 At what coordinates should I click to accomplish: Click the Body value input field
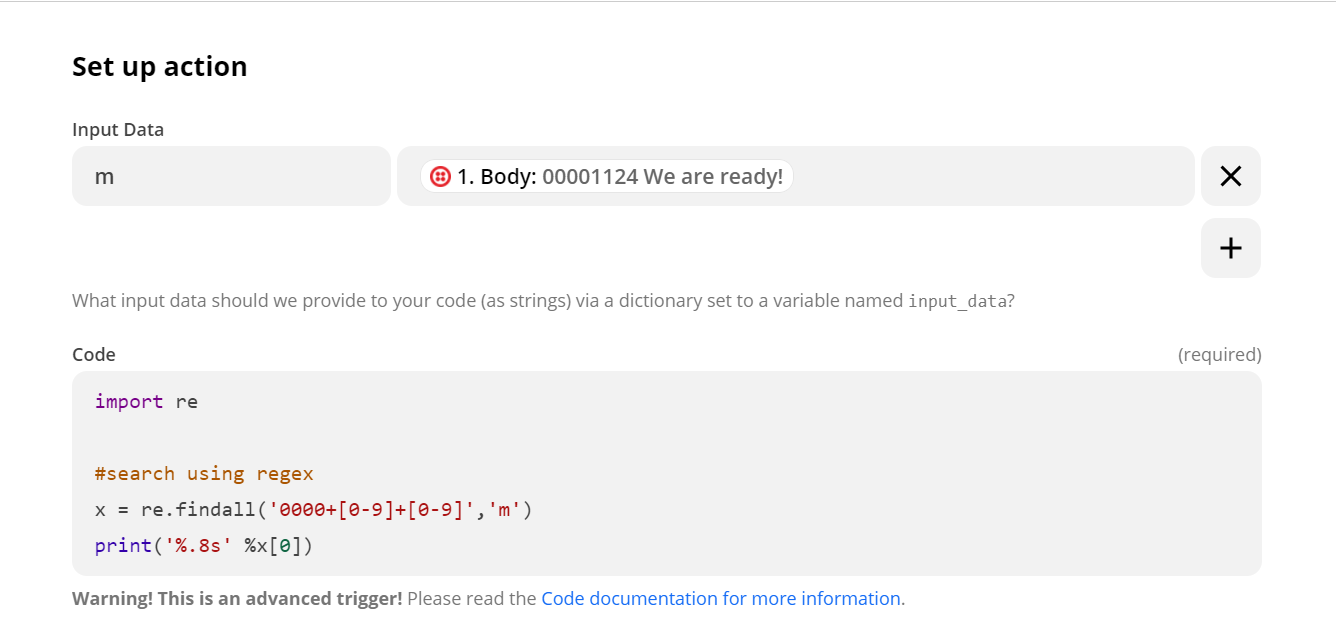point(796,176)
